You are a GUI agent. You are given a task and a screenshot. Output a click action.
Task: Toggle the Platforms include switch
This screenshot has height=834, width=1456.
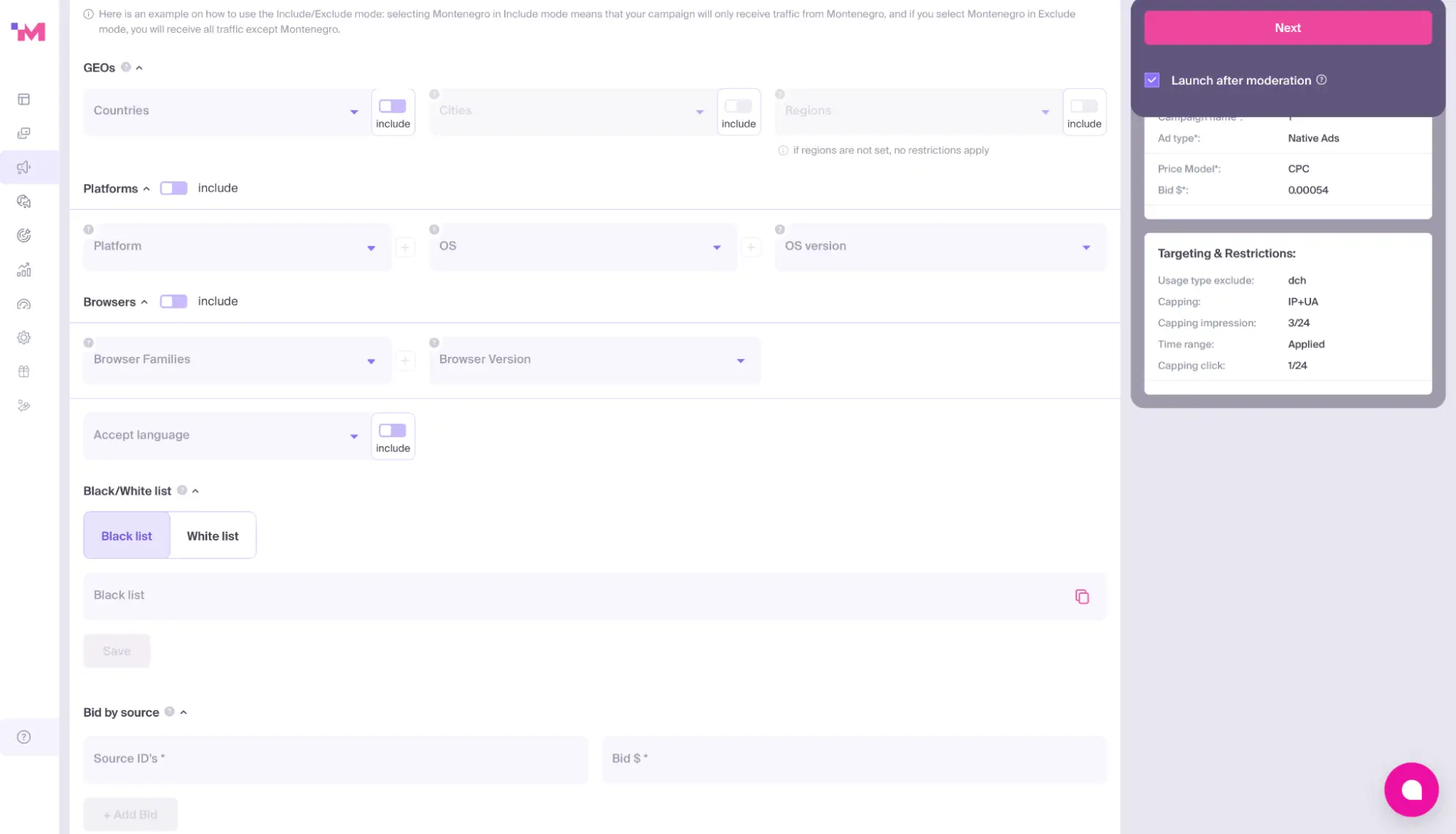[x=173, y=188]
